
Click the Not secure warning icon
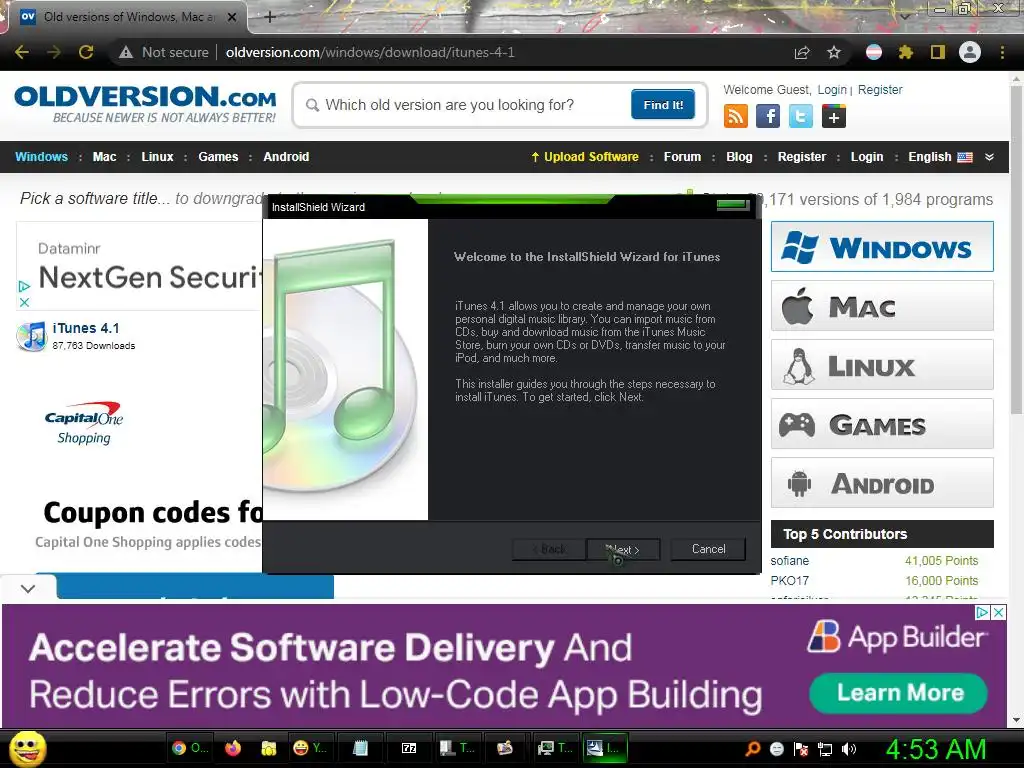click(126, 52)
